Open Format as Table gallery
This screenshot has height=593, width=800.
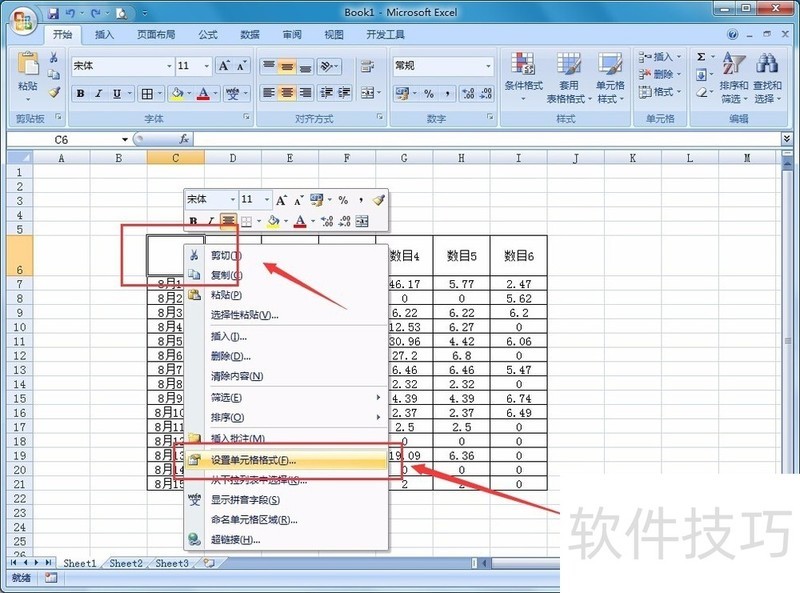(x=568, y=77)
